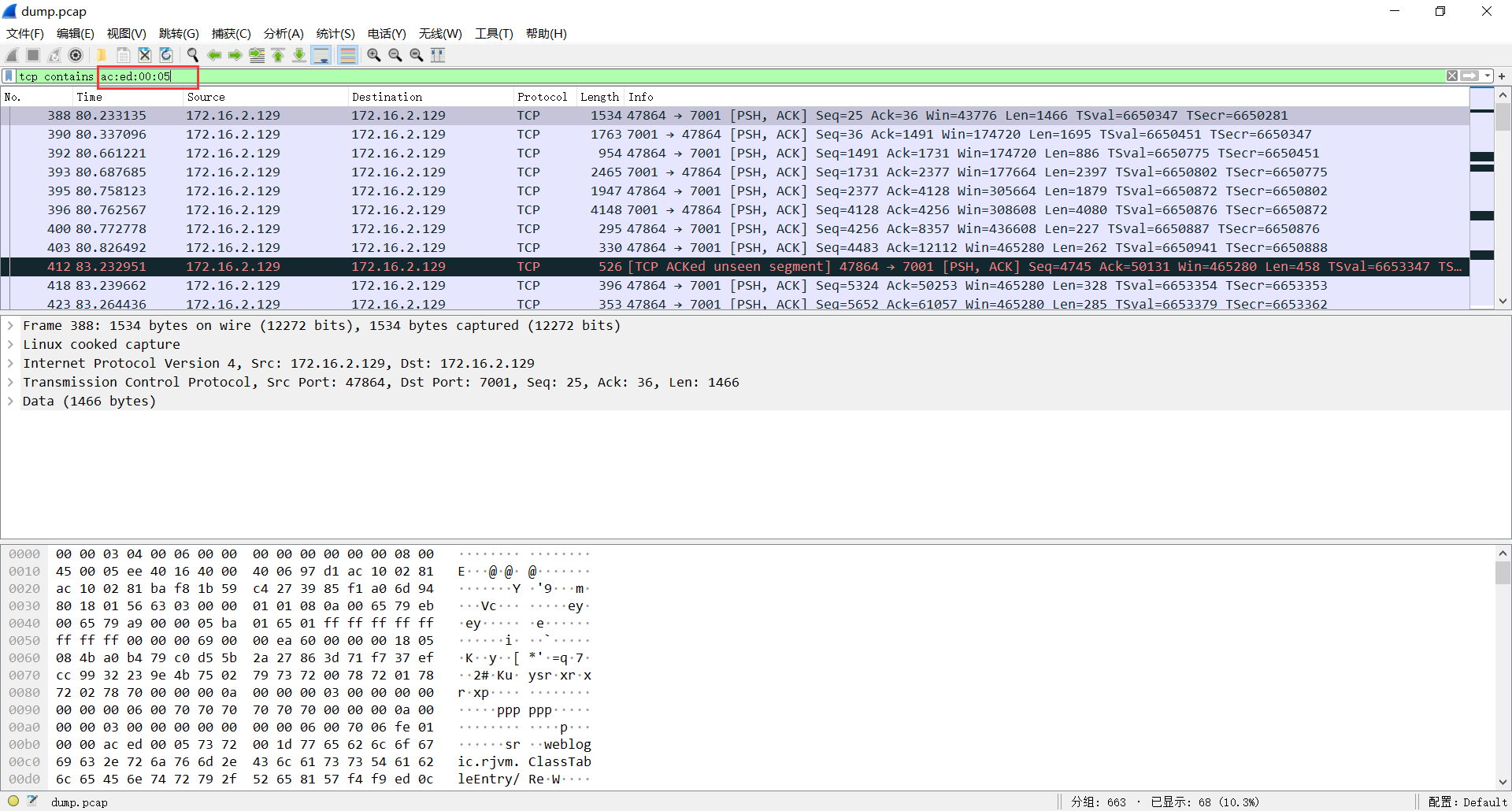Image resolution: width=1512 pixels, height=811 pixels.
Task: Click the zoom in magnifier icon
Action: (x=374, y=55)
